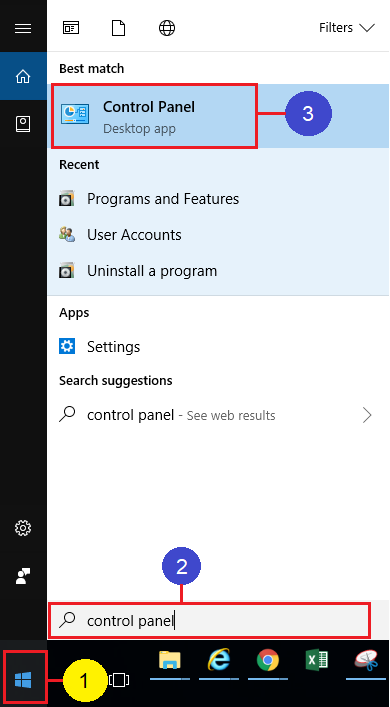Screen dimensions: 390x707
Task: Click the Desktop app subtitle text
Action: (x=139, y=129)
